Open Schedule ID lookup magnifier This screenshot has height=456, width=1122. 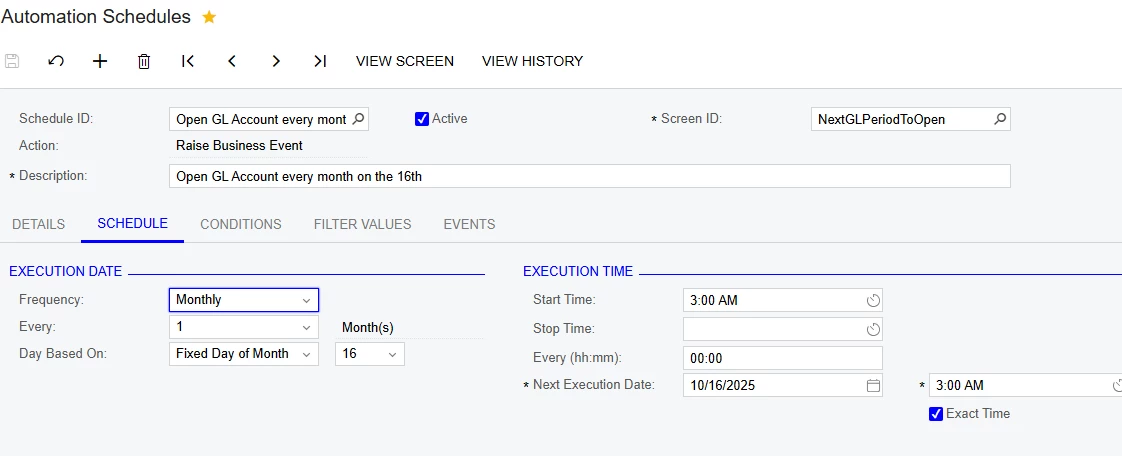pos(360,119)
